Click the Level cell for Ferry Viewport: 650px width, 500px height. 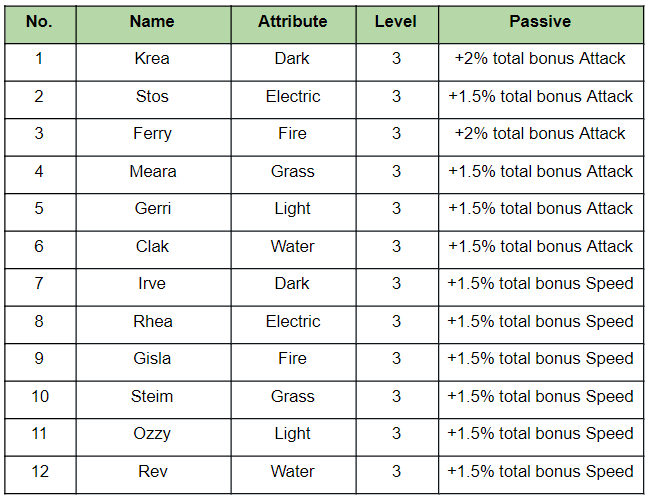396,134
